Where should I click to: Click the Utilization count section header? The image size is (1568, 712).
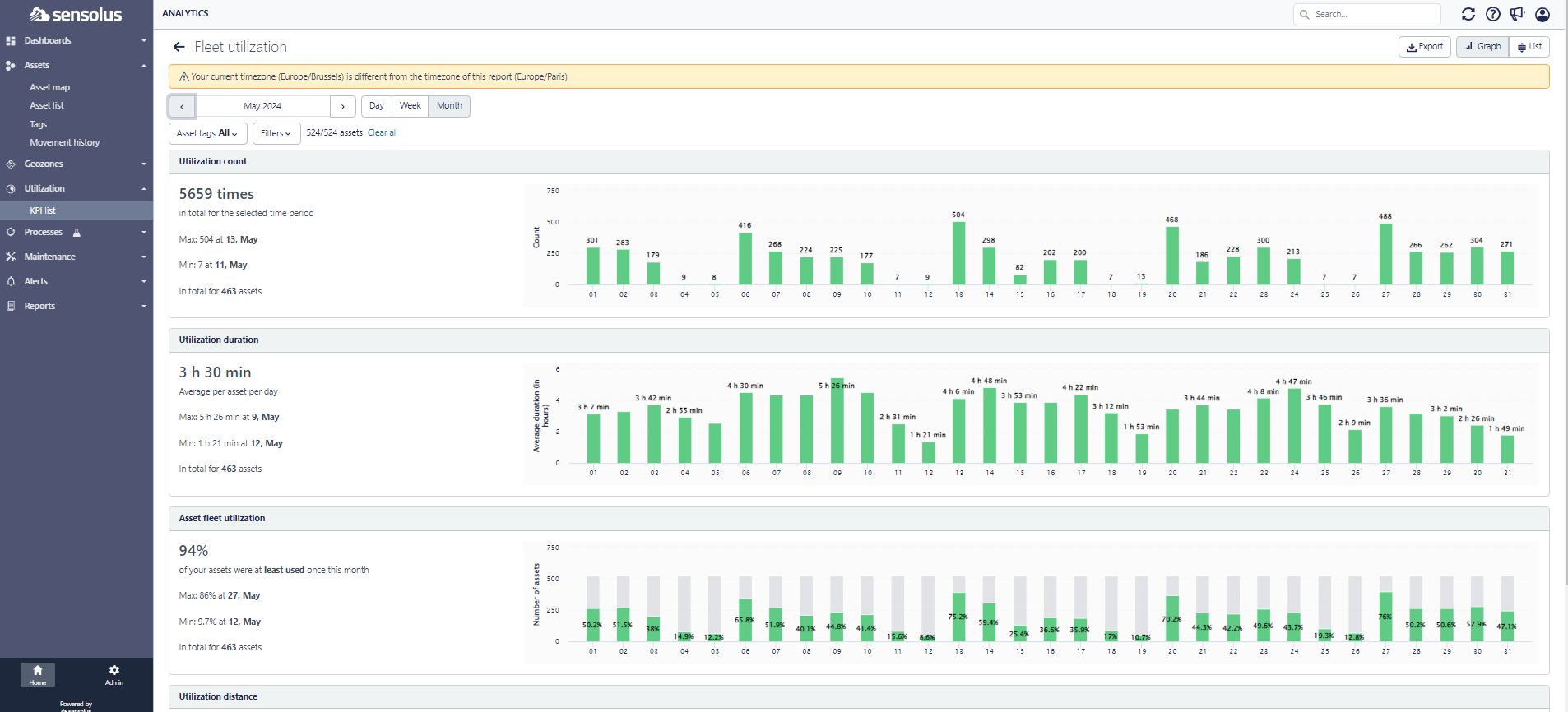pyautogui.click(x=859, y=161)
